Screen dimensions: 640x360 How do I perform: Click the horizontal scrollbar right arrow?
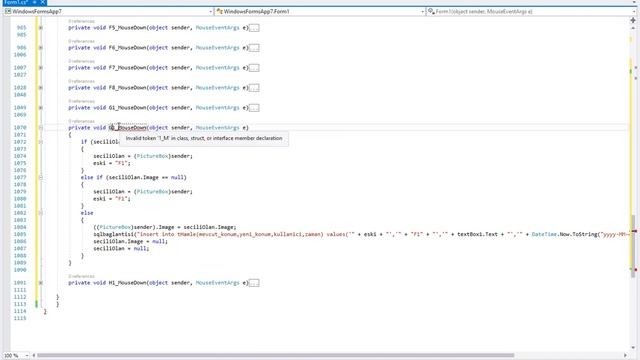point(625,356)
